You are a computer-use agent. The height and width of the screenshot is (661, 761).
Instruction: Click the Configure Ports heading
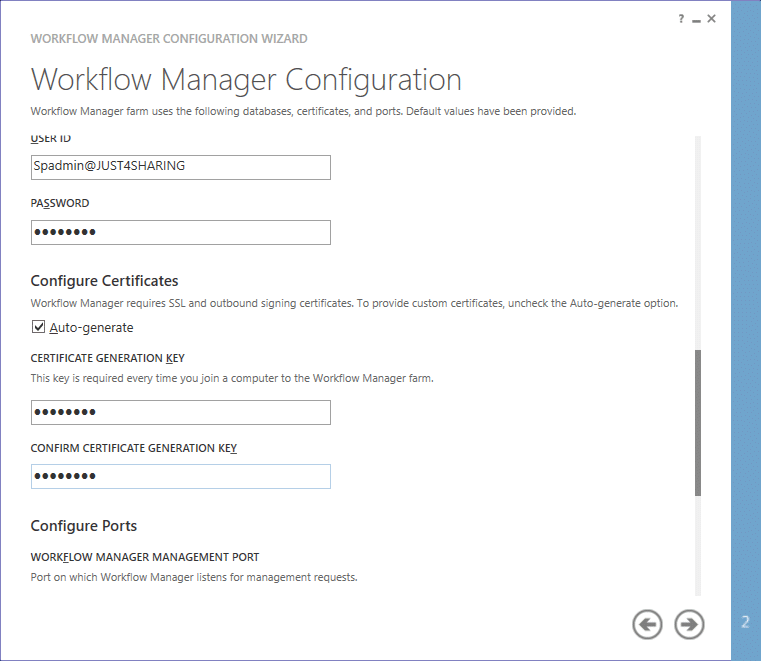(x=83, y=526)
